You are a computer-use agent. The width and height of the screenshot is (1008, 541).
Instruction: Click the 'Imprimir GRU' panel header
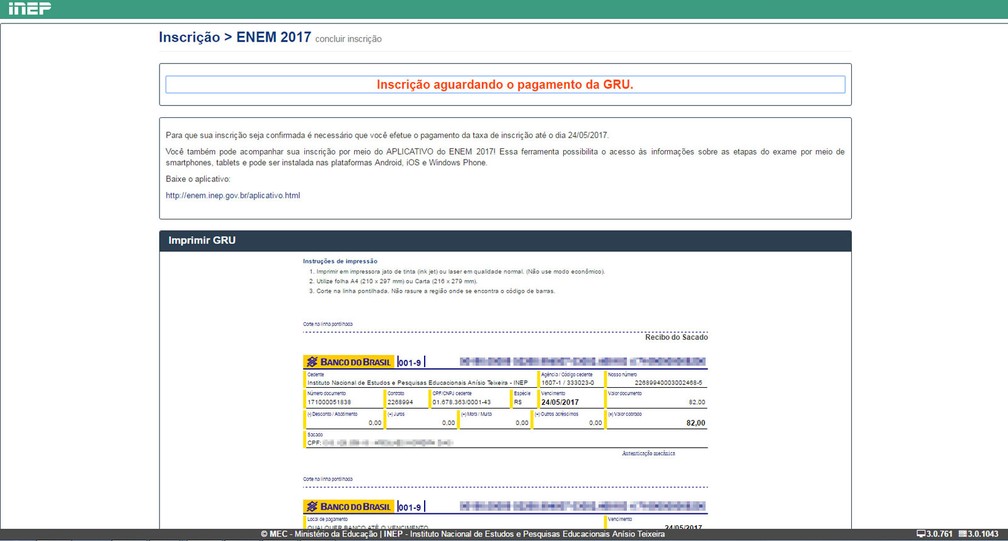pos(203,241)
